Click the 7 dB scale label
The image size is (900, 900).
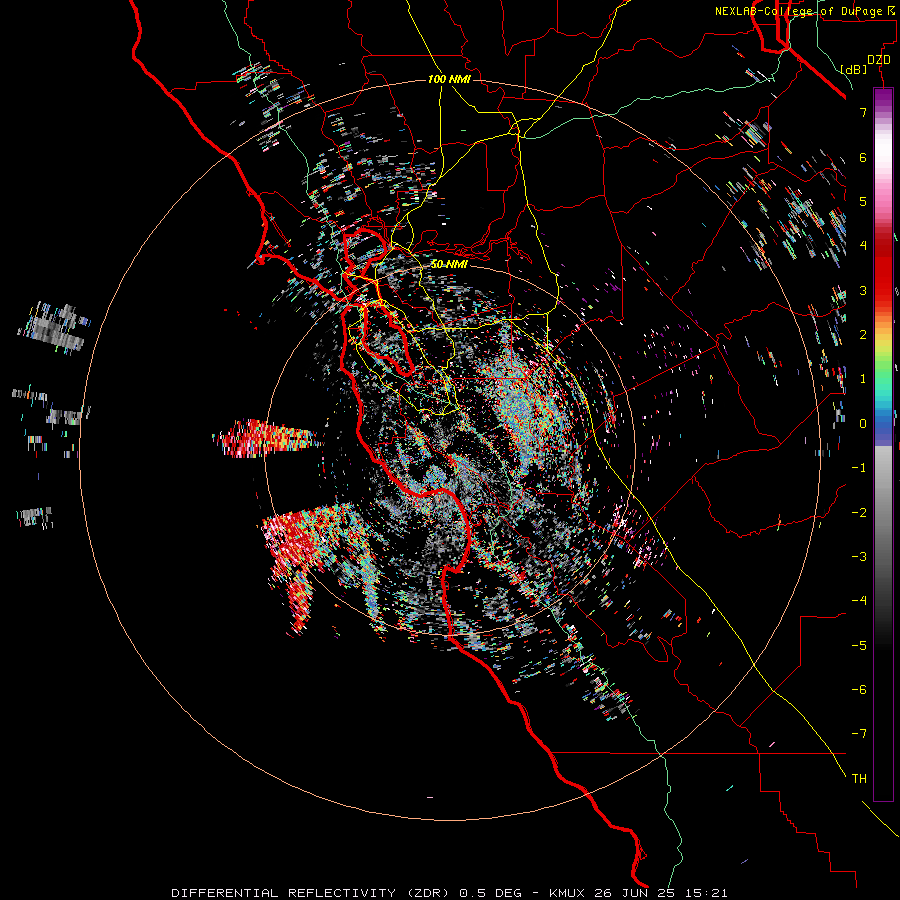pyautogui.click(x=863, y=112)
